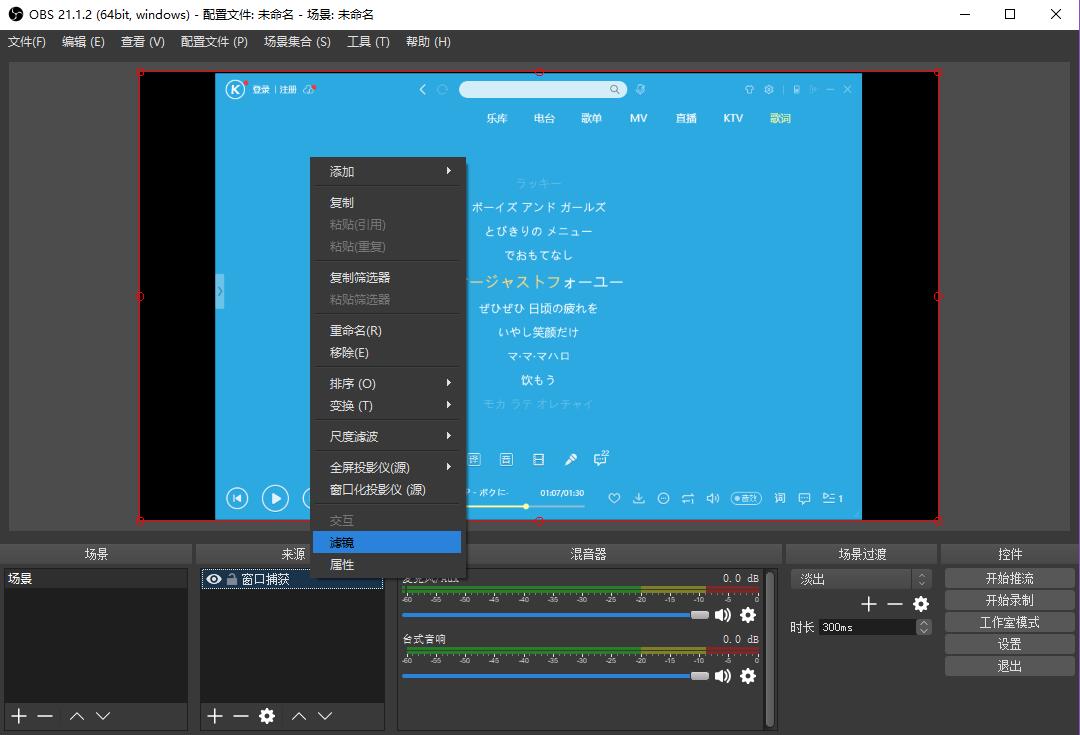This screenshot has width=1080, height=735.
Task: Open 麦克风/Aux mixer settings gear icon
Action: 747,615
